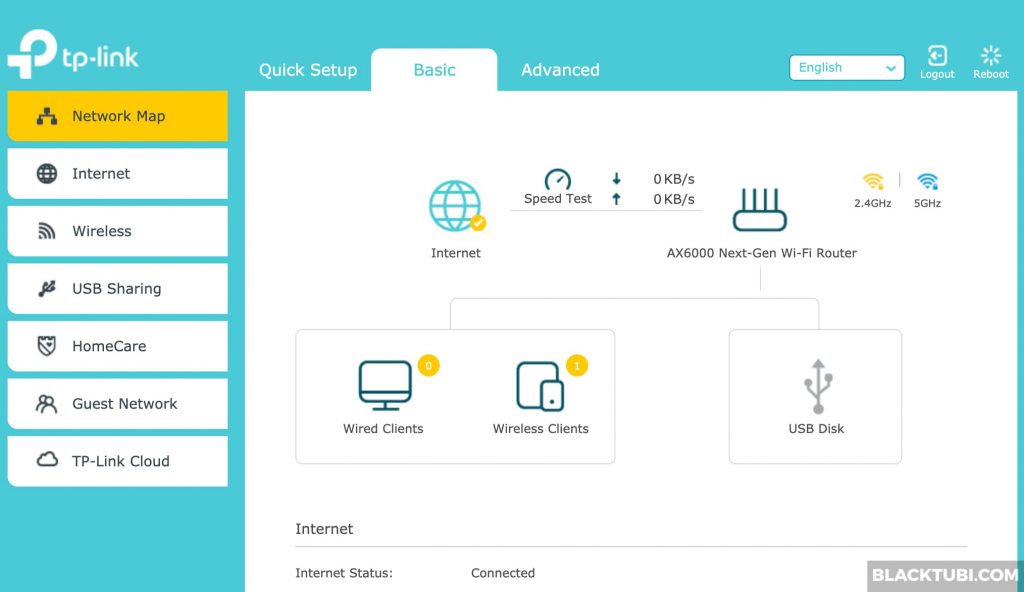This screenshot has width=1024, height=592.
Task: Open the Network Map sidebar item
Action: pyautogui.click(x=118, y=116)
